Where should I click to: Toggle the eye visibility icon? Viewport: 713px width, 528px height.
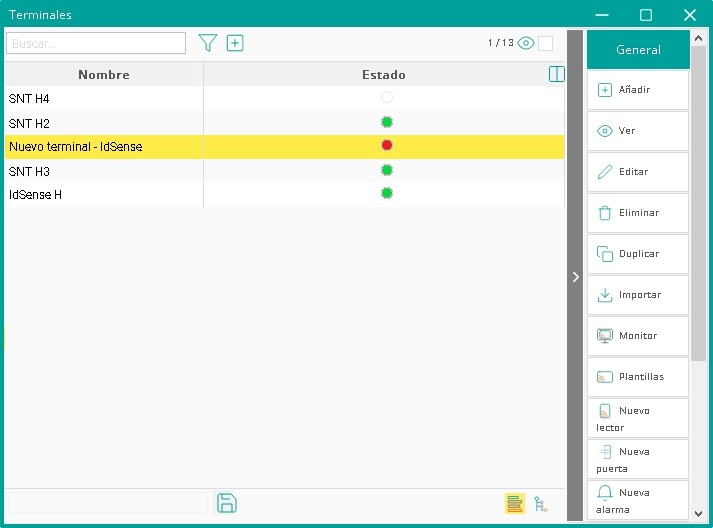pos(526,43)
